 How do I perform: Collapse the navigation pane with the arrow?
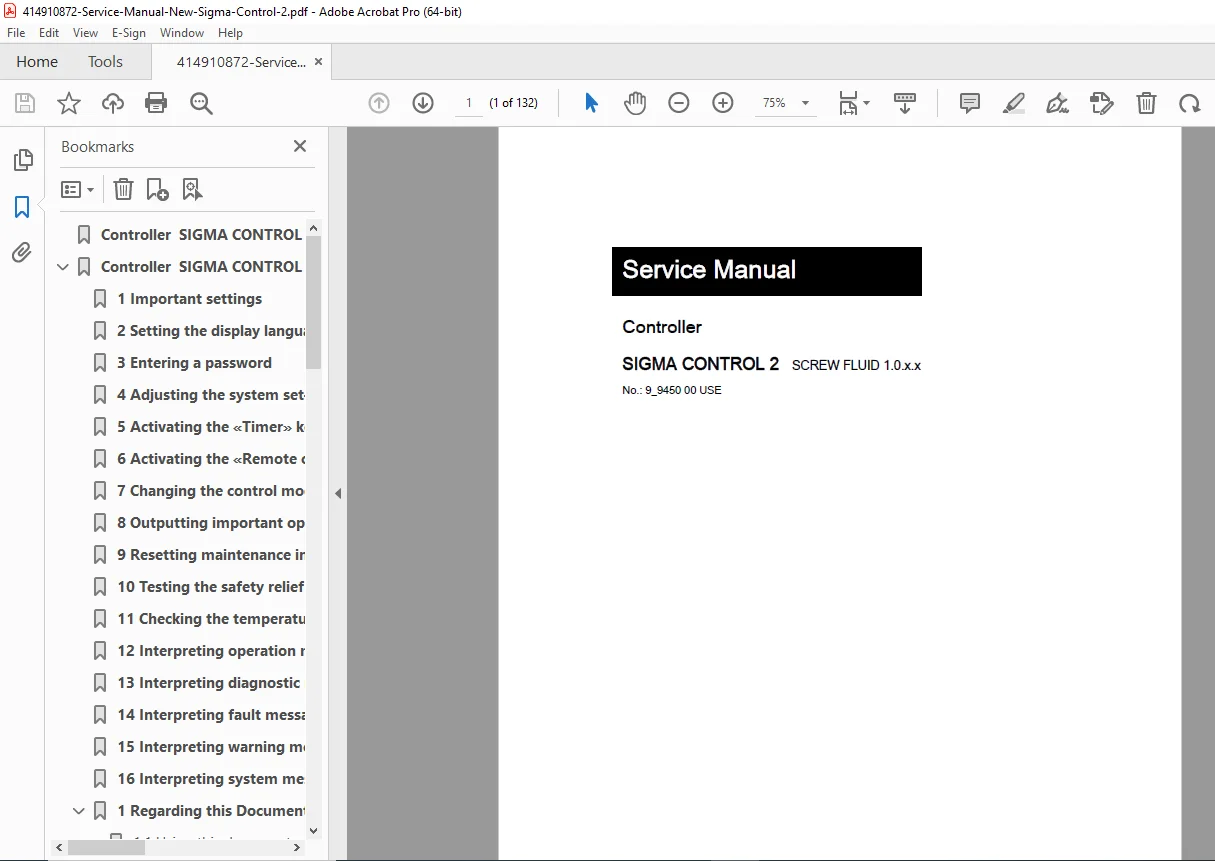point(338,493)
